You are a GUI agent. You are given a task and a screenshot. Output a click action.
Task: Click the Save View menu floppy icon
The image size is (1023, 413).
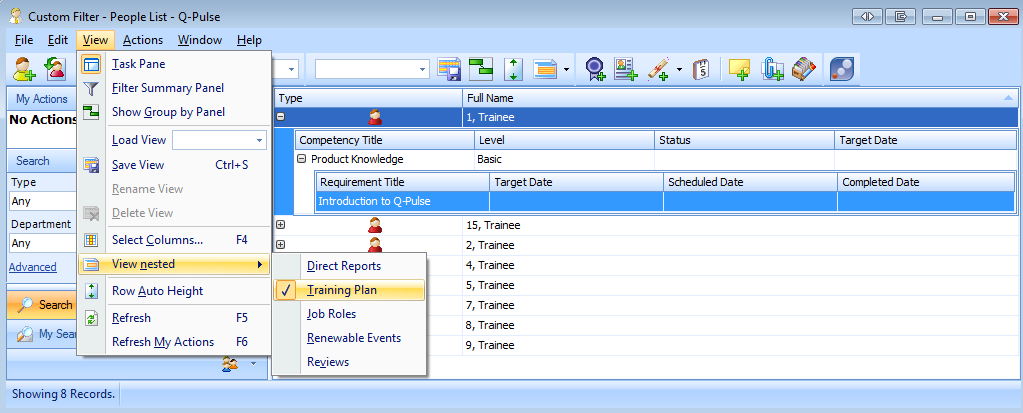91,165
